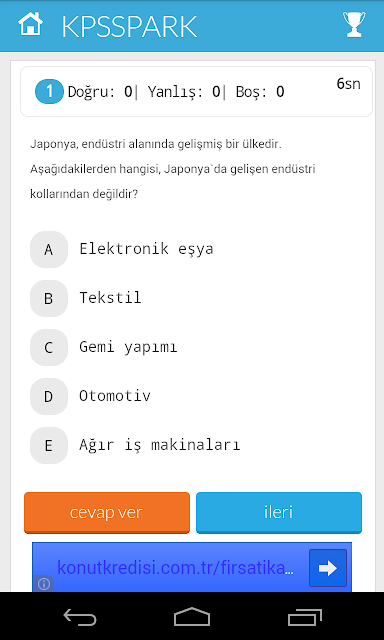384x640 pixels.
Task: Open Android recent apps icon
Action: 305,617
